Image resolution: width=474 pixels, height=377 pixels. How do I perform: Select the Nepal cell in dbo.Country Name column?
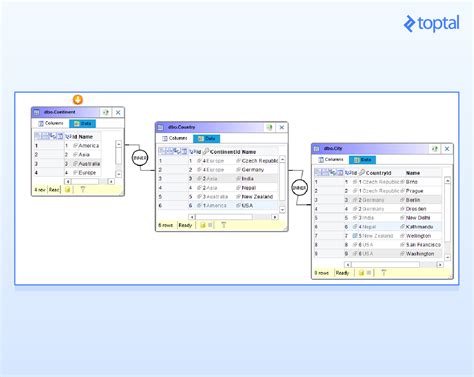257,188
